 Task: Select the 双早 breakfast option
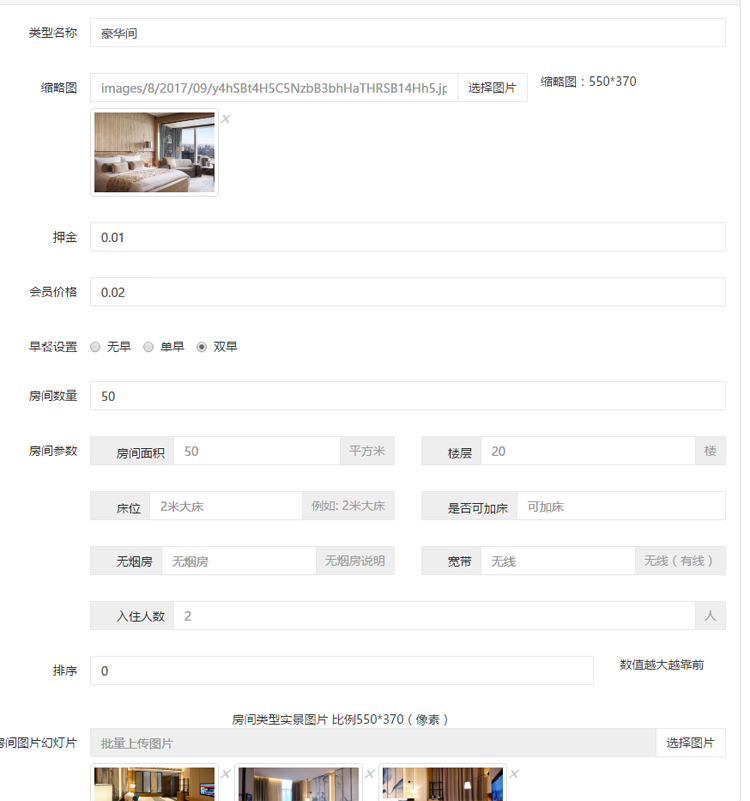(202, 347)
